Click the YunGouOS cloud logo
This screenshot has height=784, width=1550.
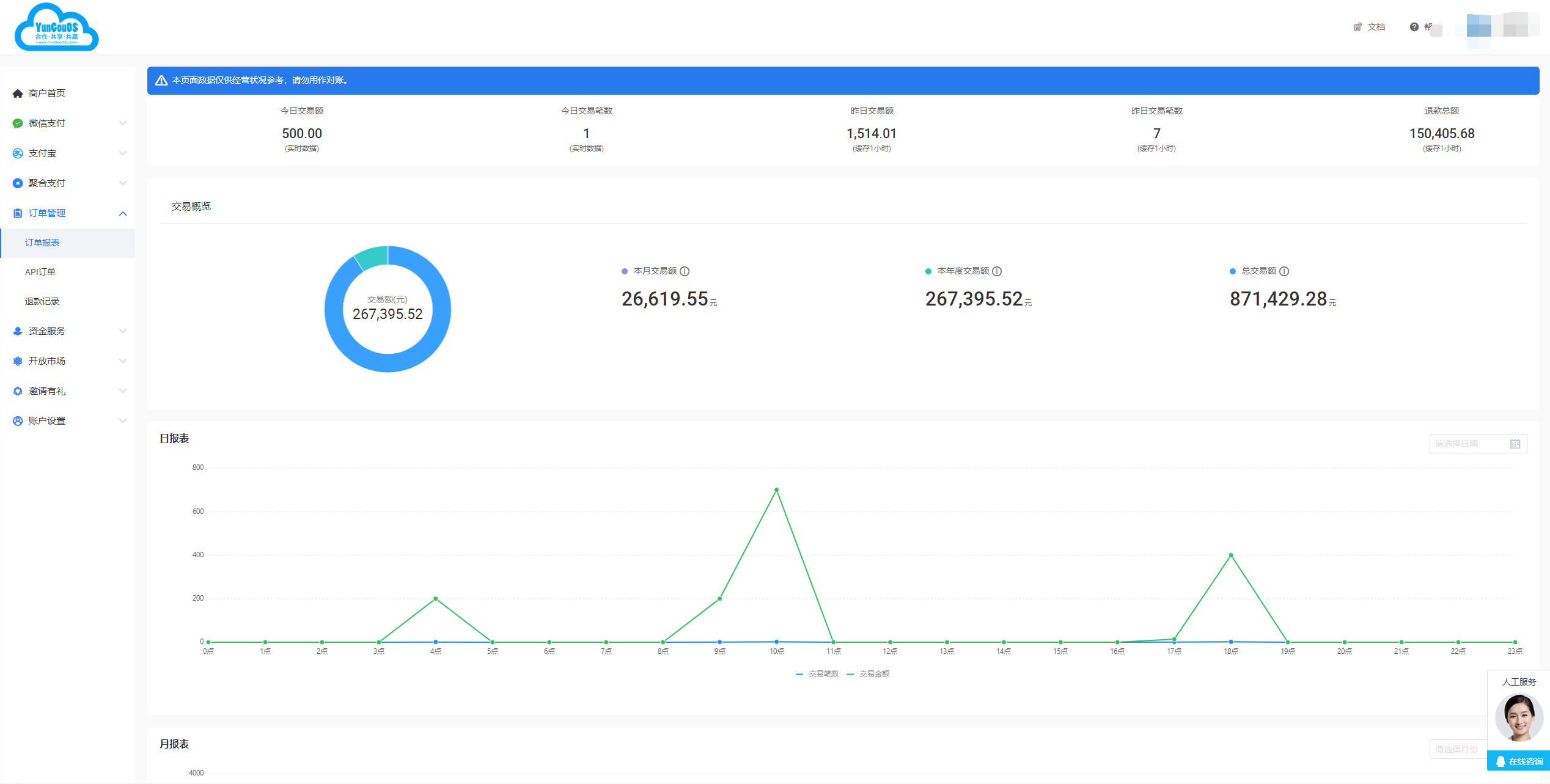point(56,27)
